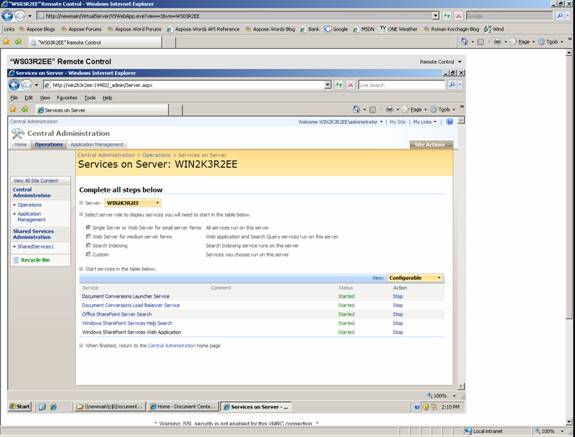The width and height of the screenshot is (575, 437).
Task: Switch to the Operations tab
Action: pos(49,144)
